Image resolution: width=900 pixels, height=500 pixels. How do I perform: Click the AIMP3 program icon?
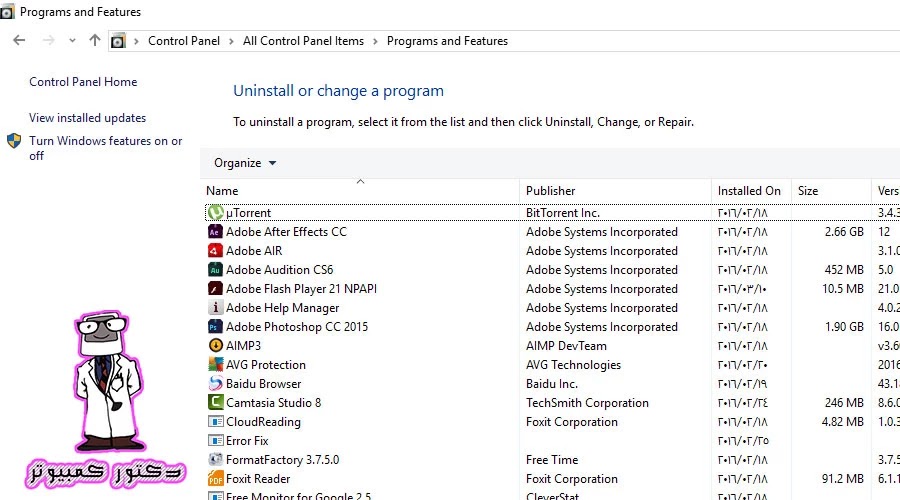coord(215,345)
